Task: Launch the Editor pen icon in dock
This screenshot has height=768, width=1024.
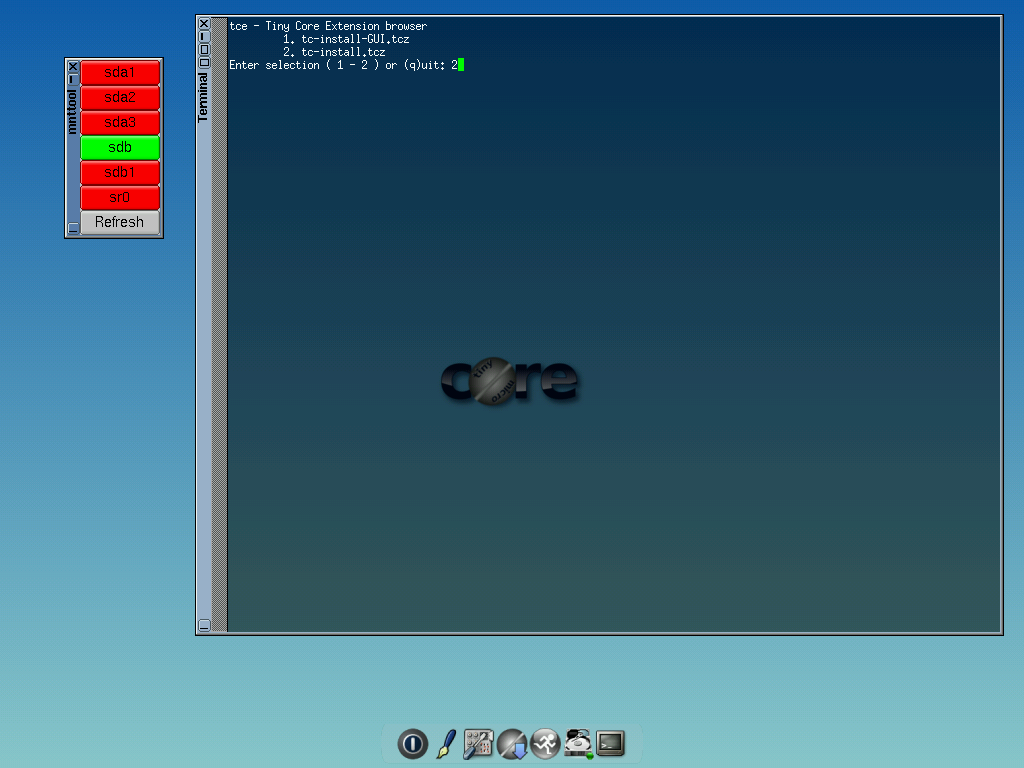Action: [x=446, y=744]
